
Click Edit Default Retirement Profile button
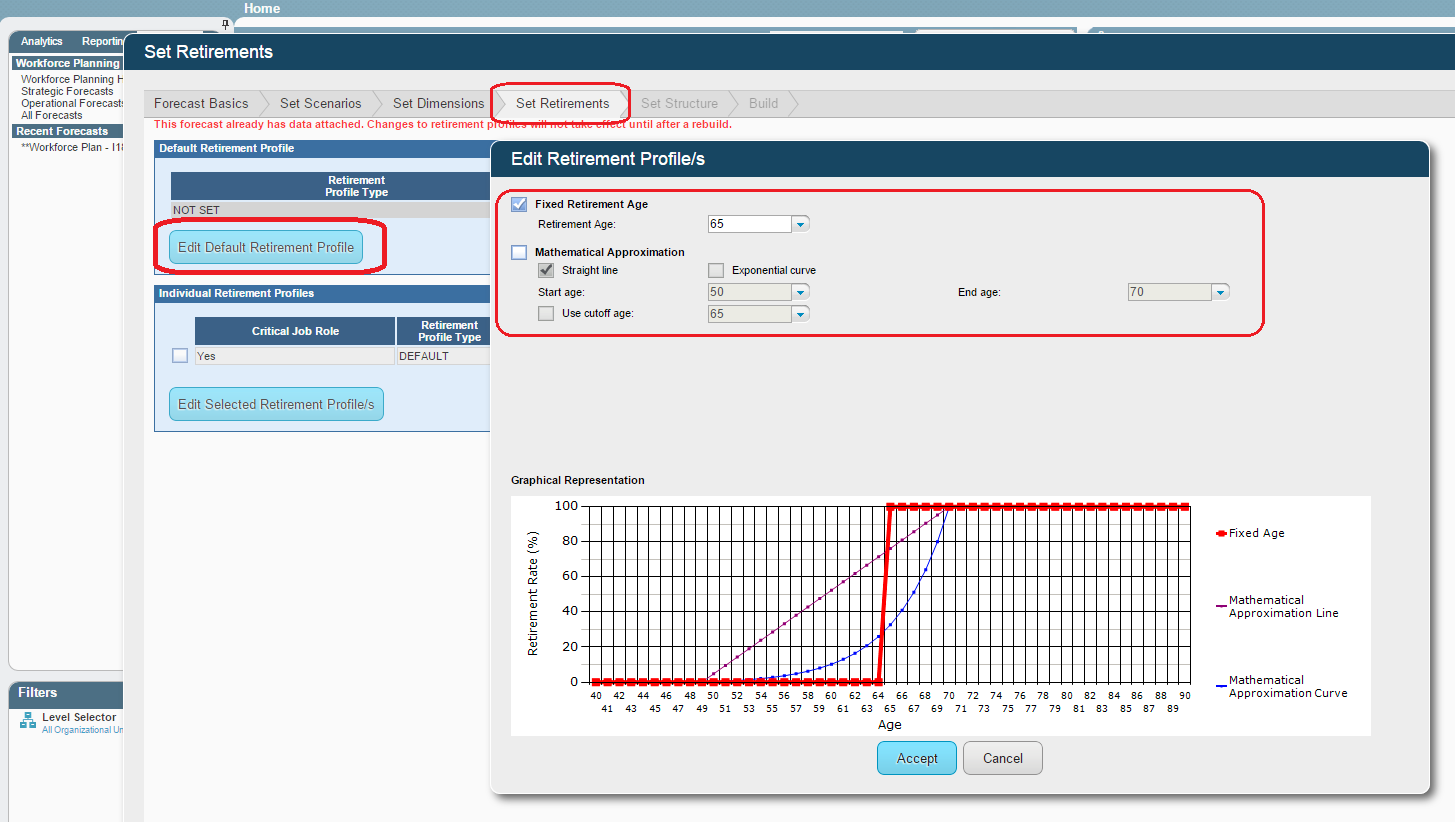[x=266, y=247]
